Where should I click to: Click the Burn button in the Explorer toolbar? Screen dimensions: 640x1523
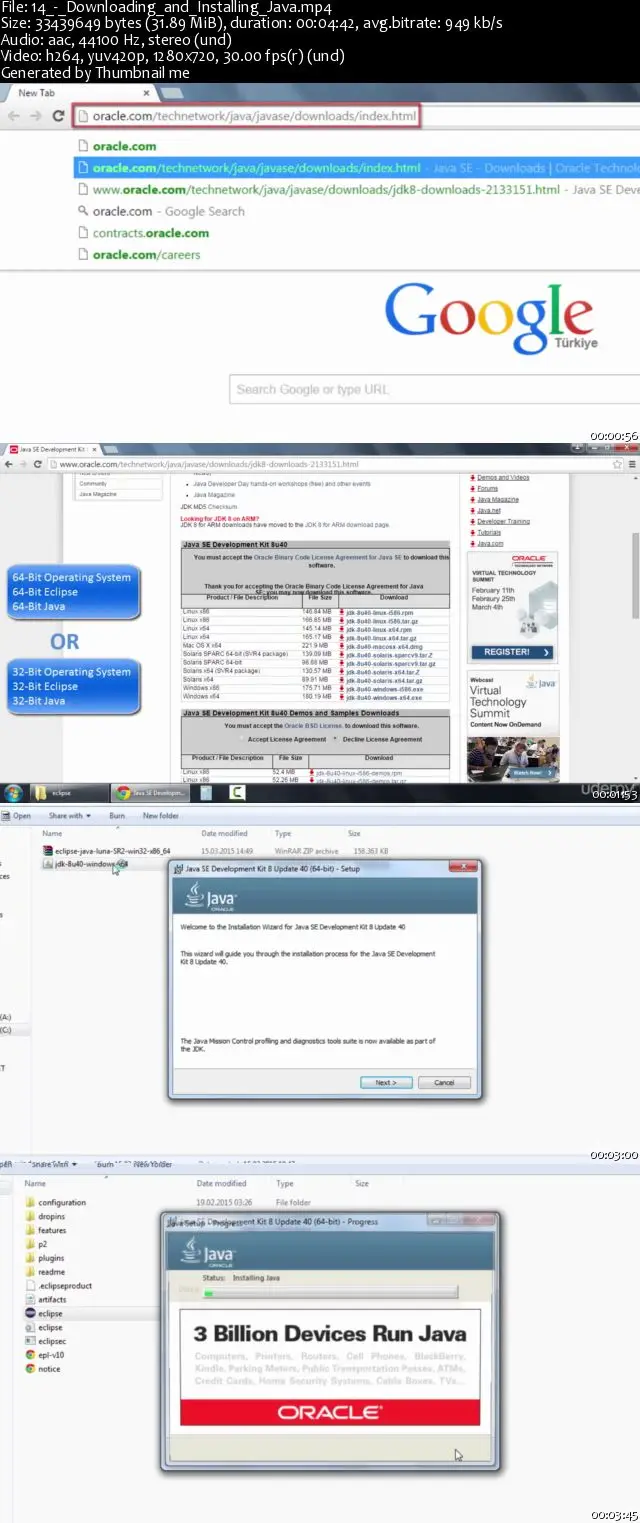click(x=116, y=816)
